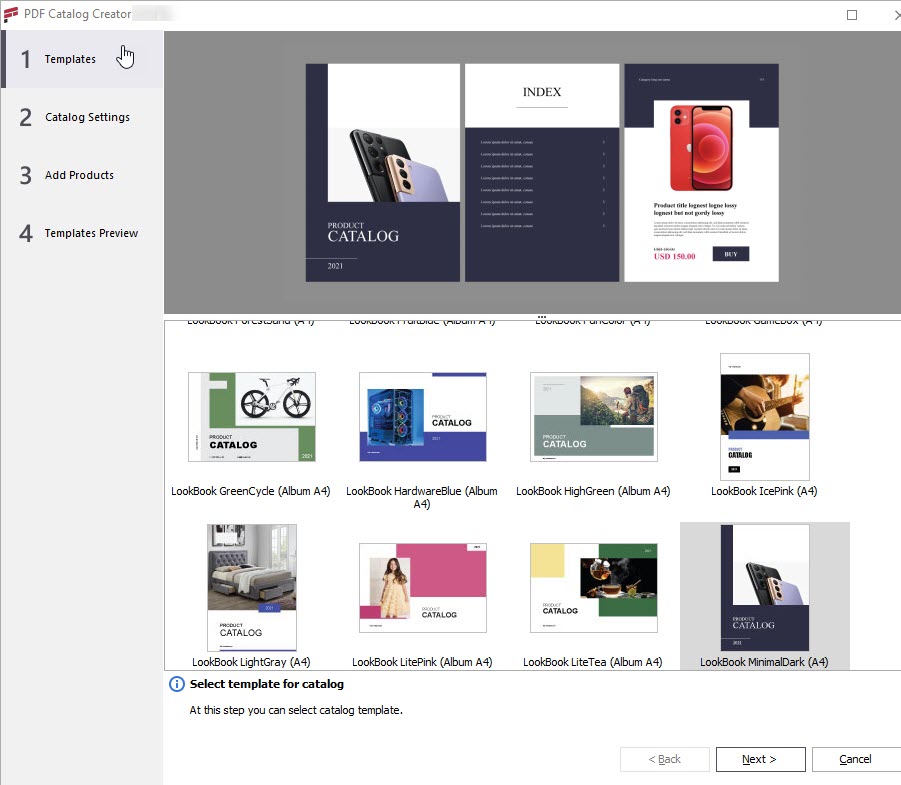Viewport: 901px width, 785px height.
Task: Click the 'LookBook GreenCycle (Album A4)' label
Action: (x=251, y=491)
